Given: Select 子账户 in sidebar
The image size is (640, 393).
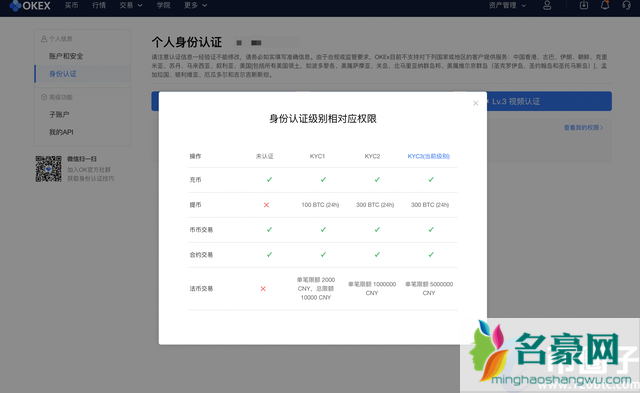Looking at the screenshot, I should point(59,115).
